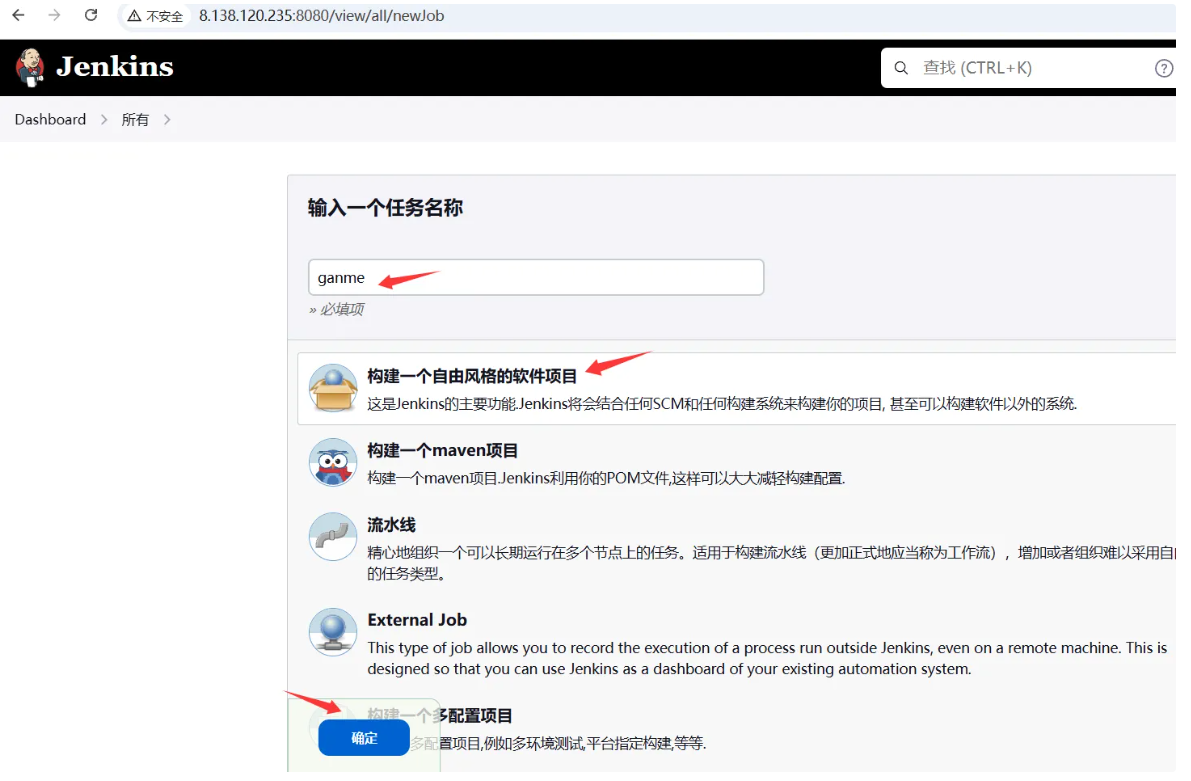
Task: Click the pipeline pipe icon
Action: click(x=333, y=536)
